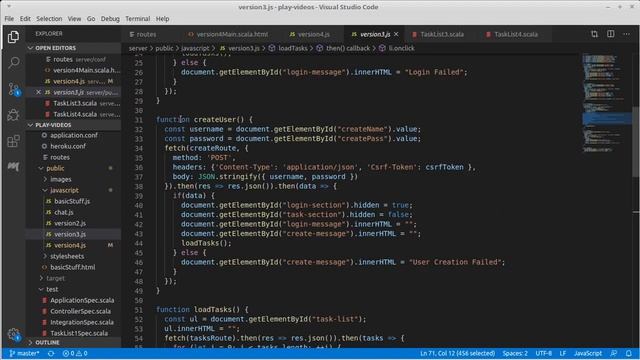Image resolution: width=640 pixels, height=360 pixels.
Task: Synchronize changes from the status bar
Action: click(x=51, y=353)
